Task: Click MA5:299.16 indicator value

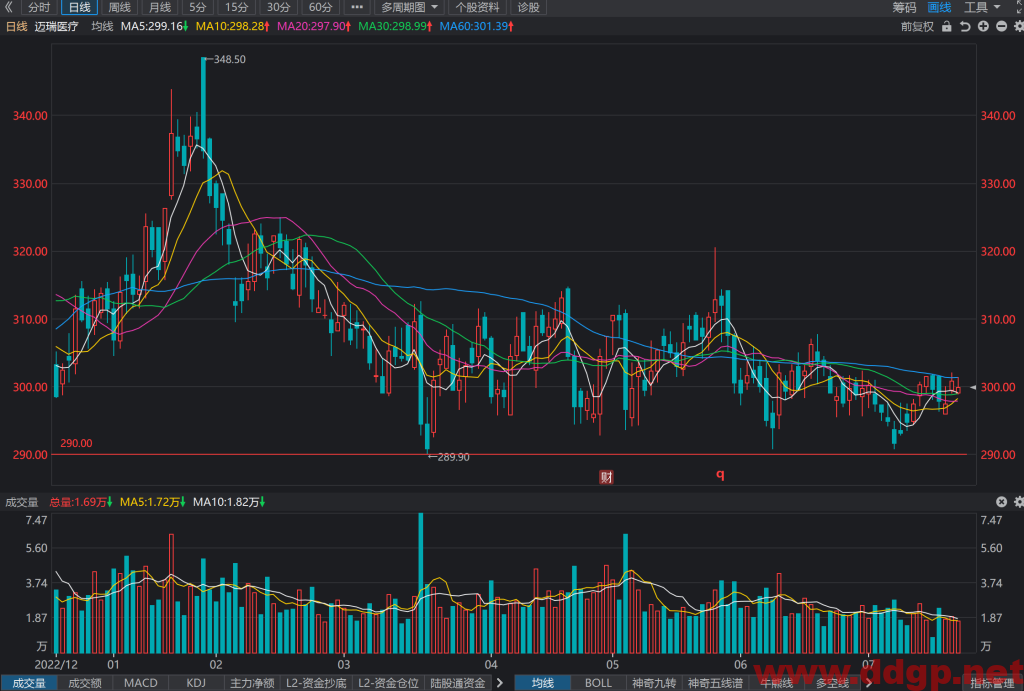Action: point(154,26)
